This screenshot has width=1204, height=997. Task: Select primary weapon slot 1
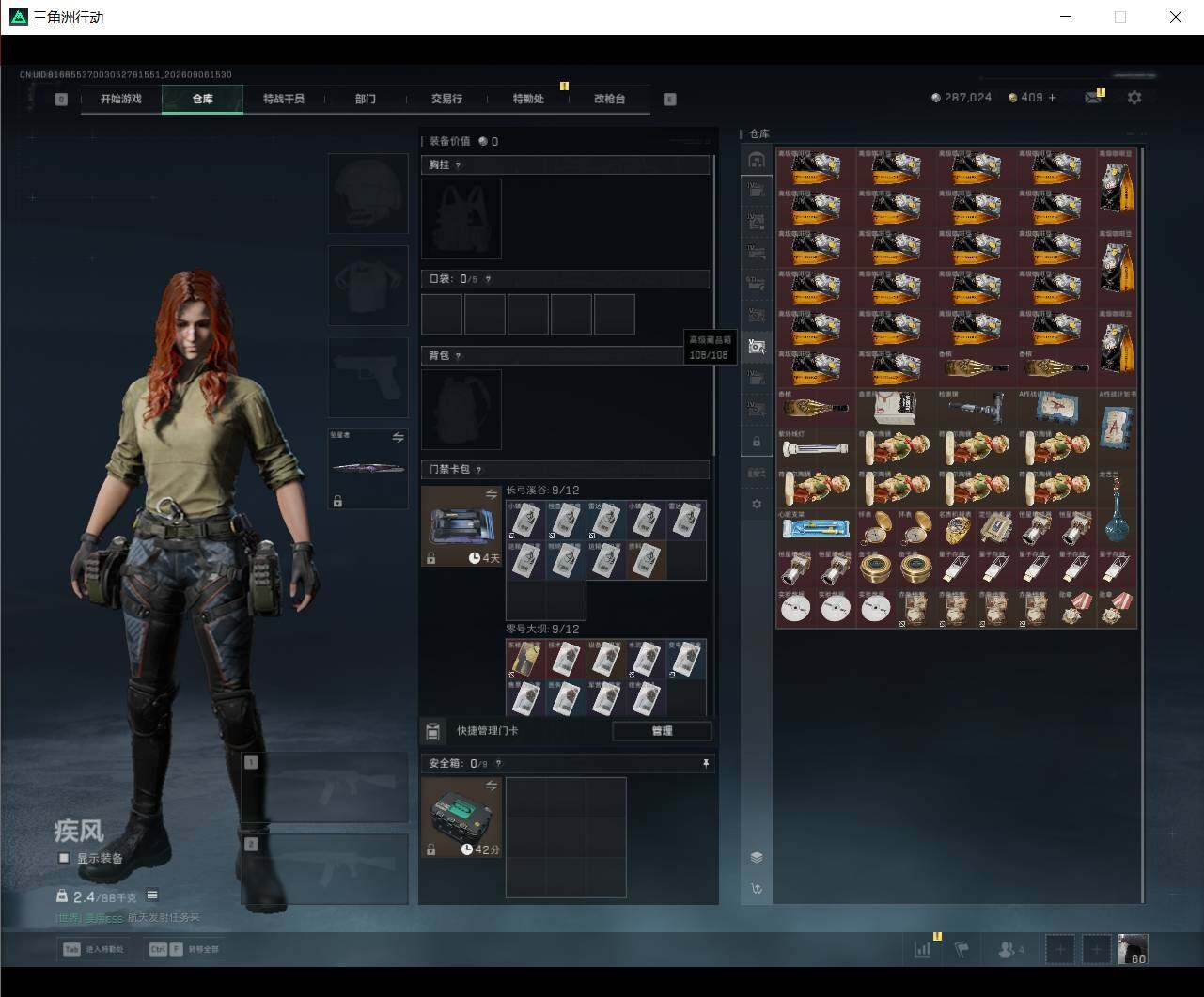click(x=325, y=788)
